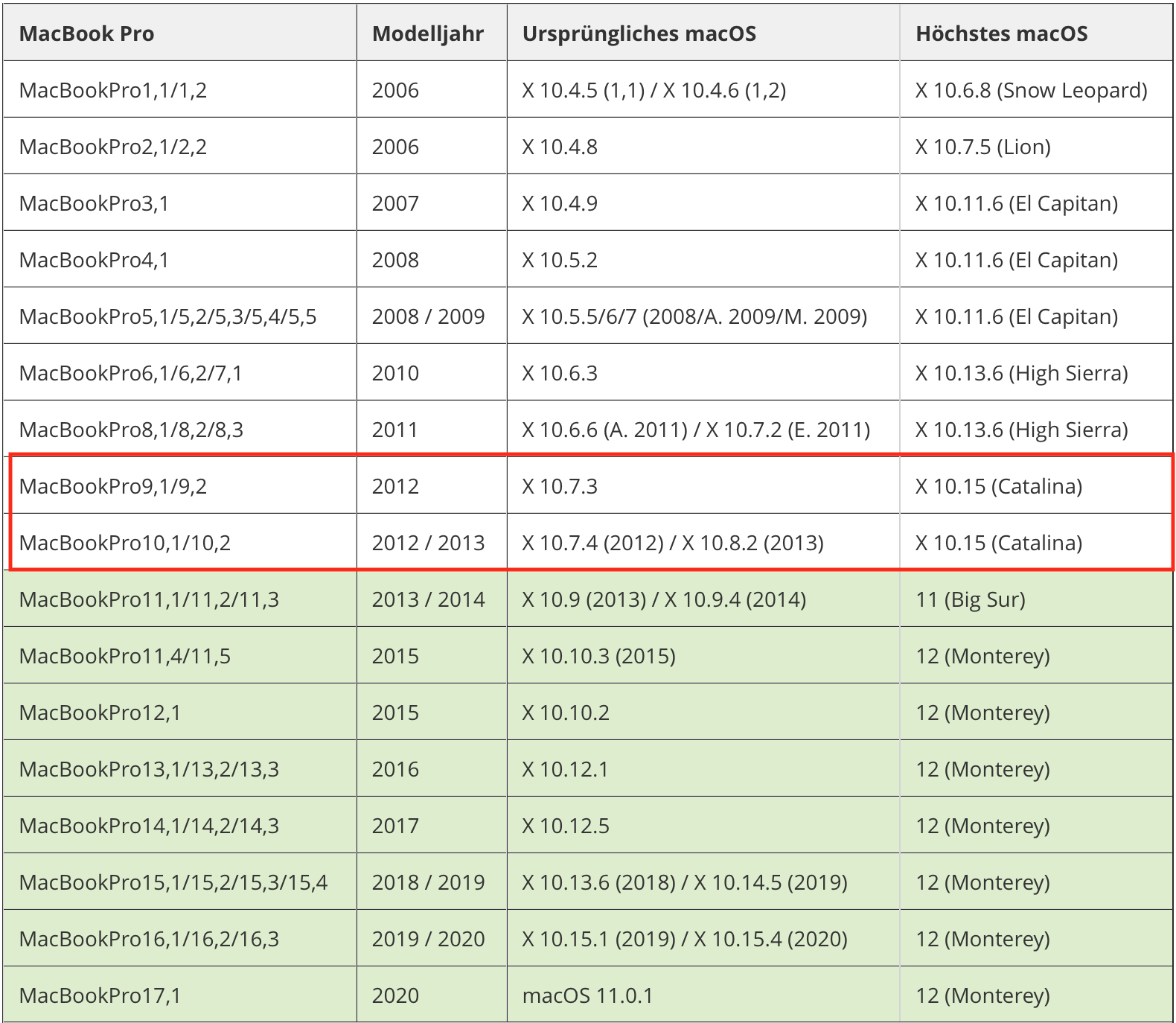The image size is (1176, 1023).
Task: Select the highlighted MacBookPro9,1/9,2 cell
Action: [113, 486]
